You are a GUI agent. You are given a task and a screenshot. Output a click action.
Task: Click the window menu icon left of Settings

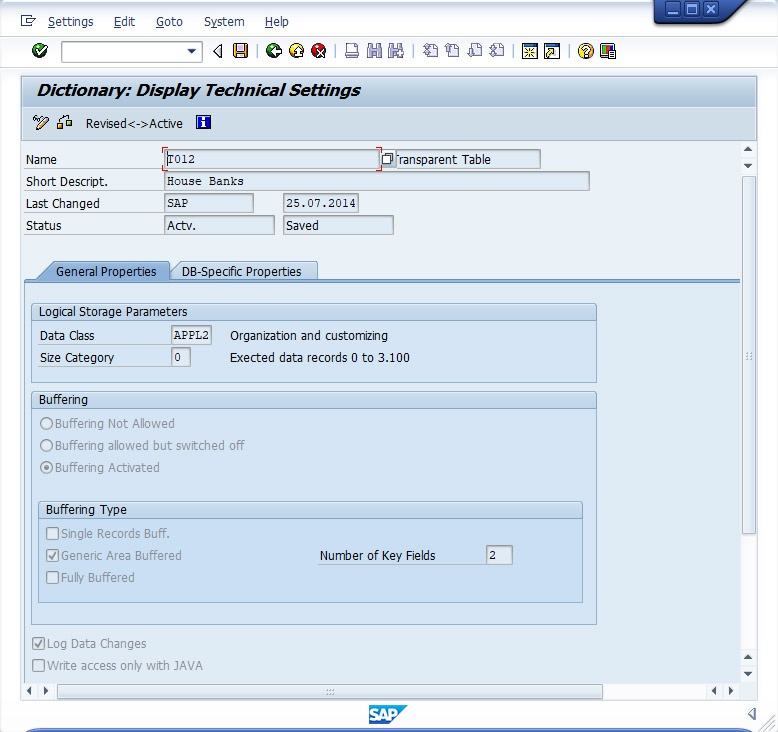tap(28, 21)
